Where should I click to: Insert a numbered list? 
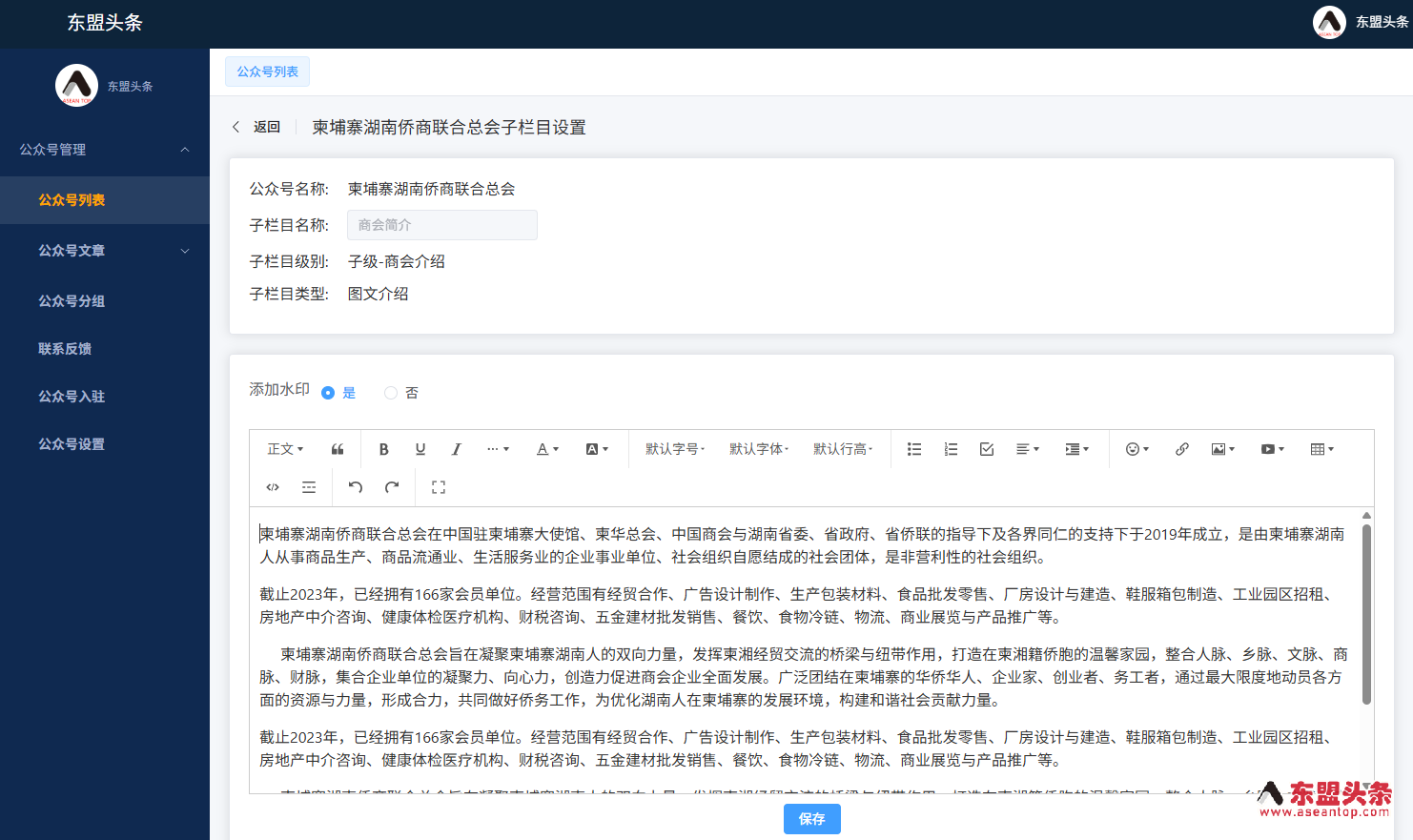[x=951, y=449]
